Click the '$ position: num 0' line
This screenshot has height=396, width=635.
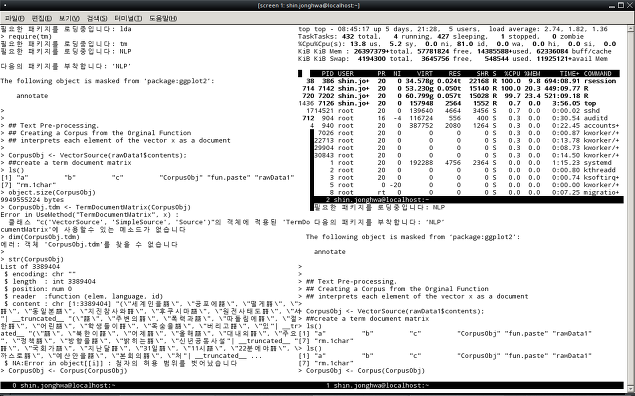point(38,289)
